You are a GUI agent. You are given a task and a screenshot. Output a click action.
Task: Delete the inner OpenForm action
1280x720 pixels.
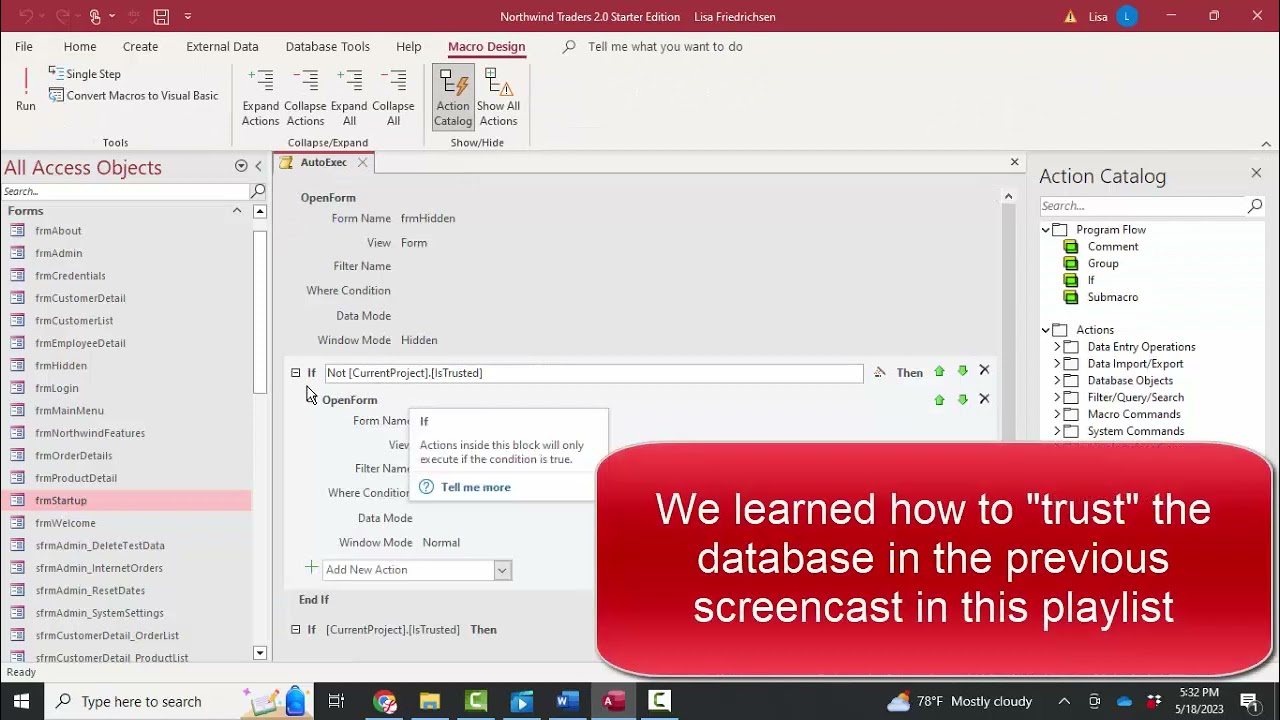pyautogui.click(x=984, y=399)
